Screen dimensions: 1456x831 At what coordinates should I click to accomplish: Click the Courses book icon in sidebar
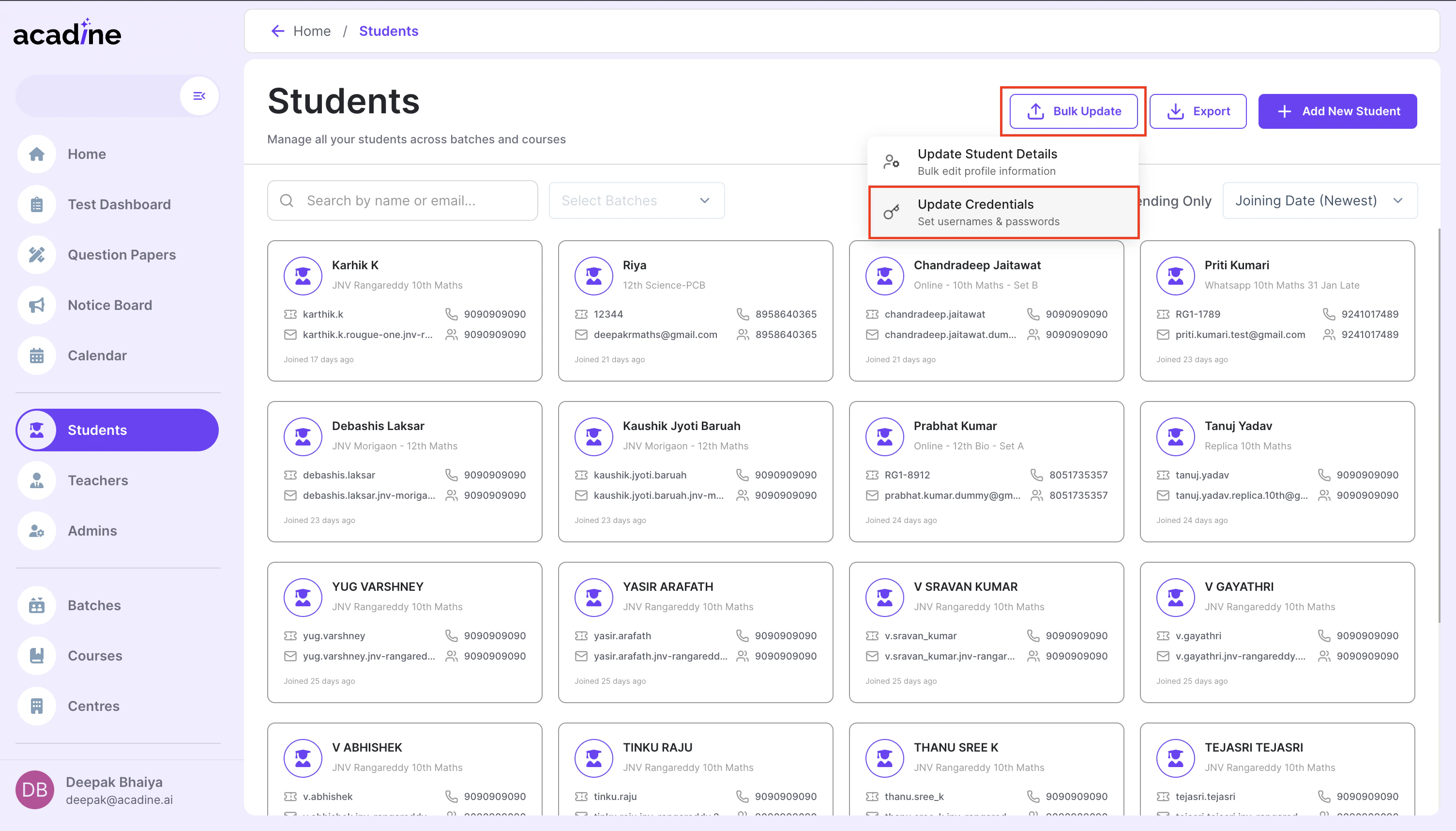36,656
